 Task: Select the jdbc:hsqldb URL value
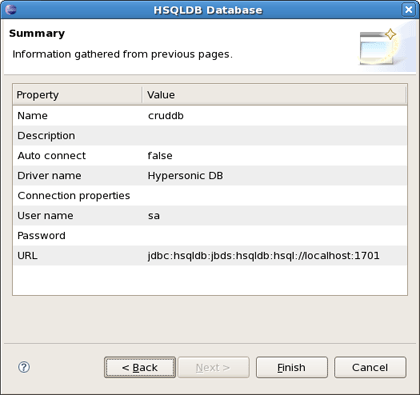pos(264,256)
